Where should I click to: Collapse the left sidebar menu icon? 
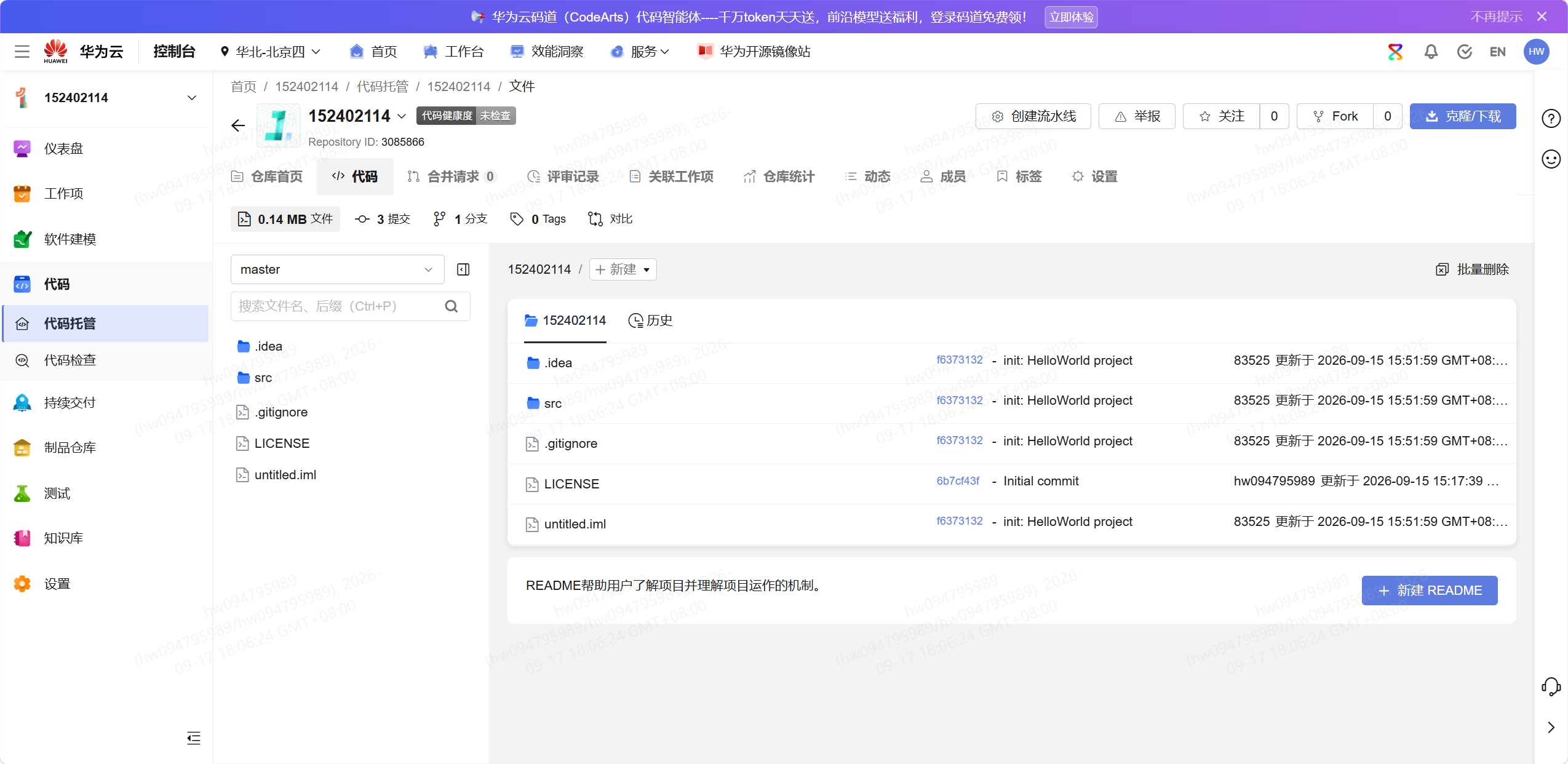pos(194,738)
